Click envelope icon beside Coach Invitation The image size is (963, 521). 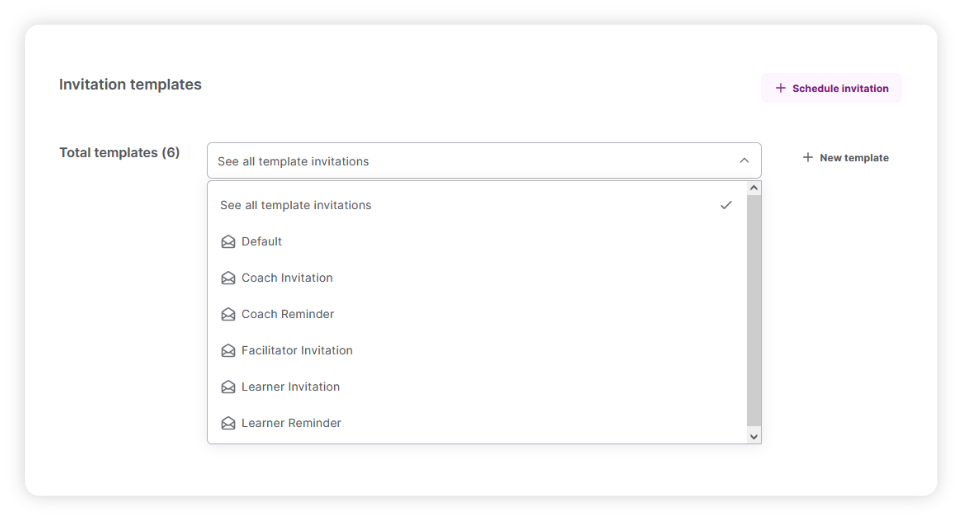tap(228, 278)
